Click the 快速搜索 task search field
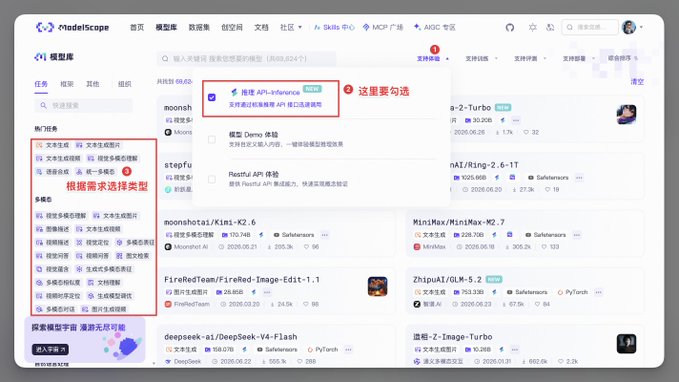Image resolution: width=679 pixels, height=382 pixels. click(84, 105)
